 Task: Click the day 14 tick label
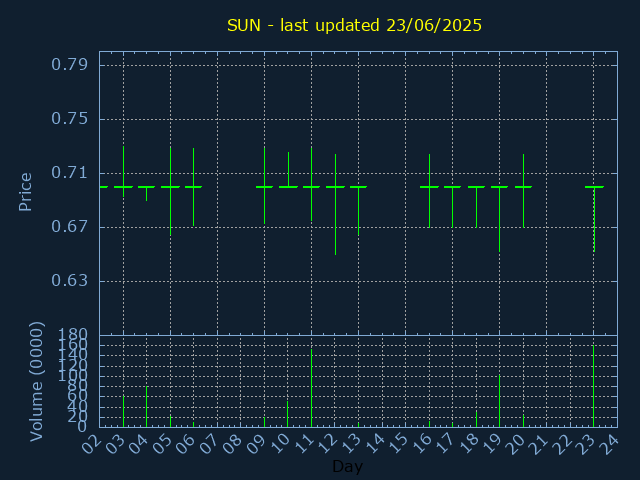374,444
